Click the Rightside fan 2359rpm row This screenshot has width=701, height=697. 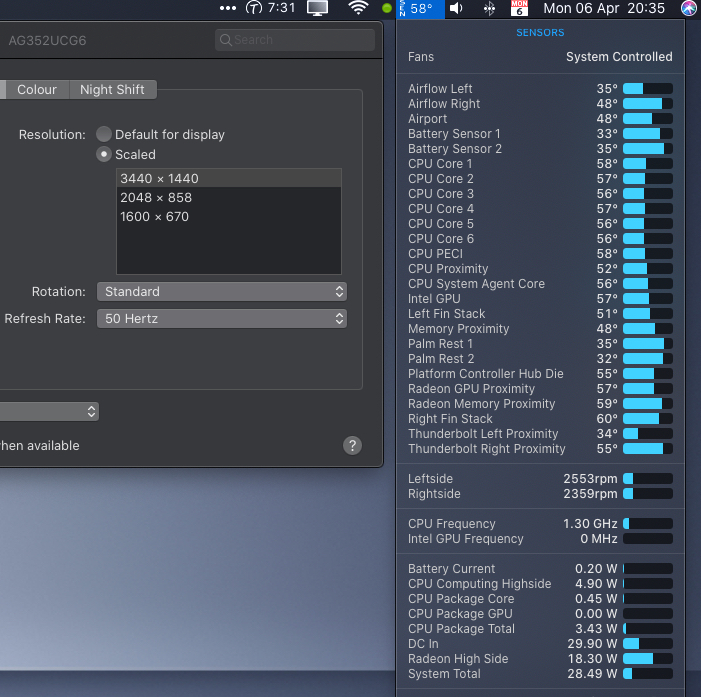coord(540,494)
